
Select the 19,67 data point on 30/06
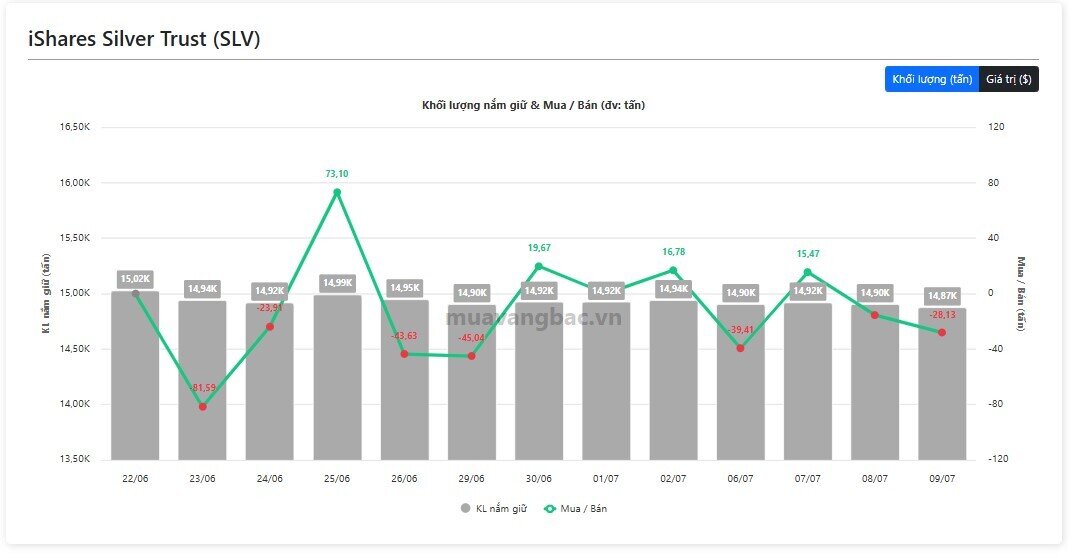coord(538,266)
